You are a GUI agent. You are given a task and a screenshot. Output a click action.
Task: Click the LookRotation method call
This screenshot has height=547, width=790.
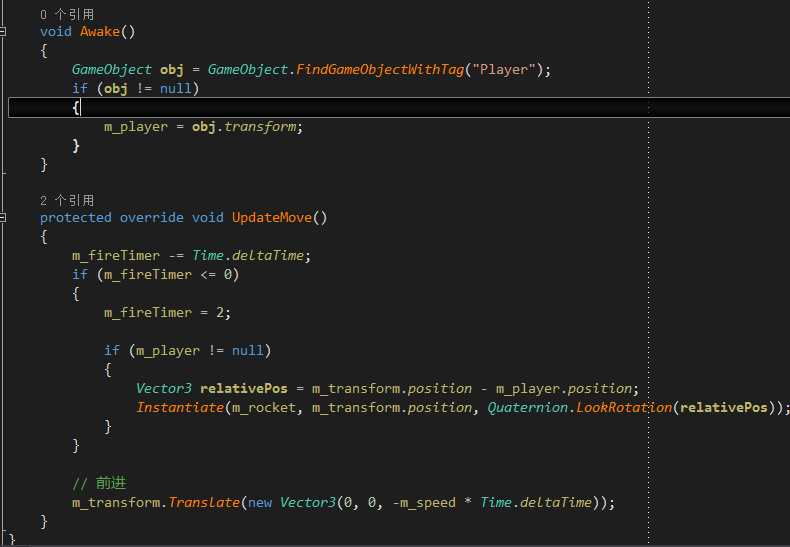click(624, 407)
